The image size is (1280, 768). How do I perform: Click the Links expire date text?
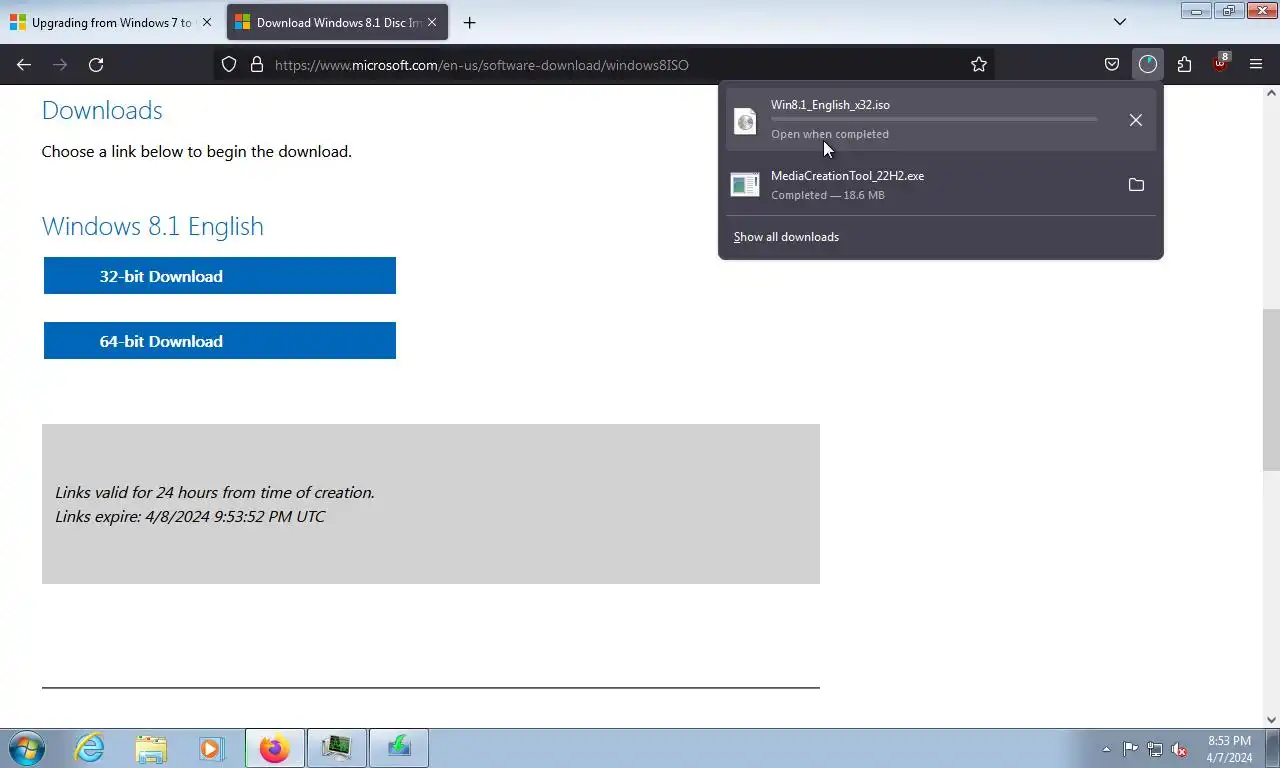pyautogui.click(x=190, y=517)
